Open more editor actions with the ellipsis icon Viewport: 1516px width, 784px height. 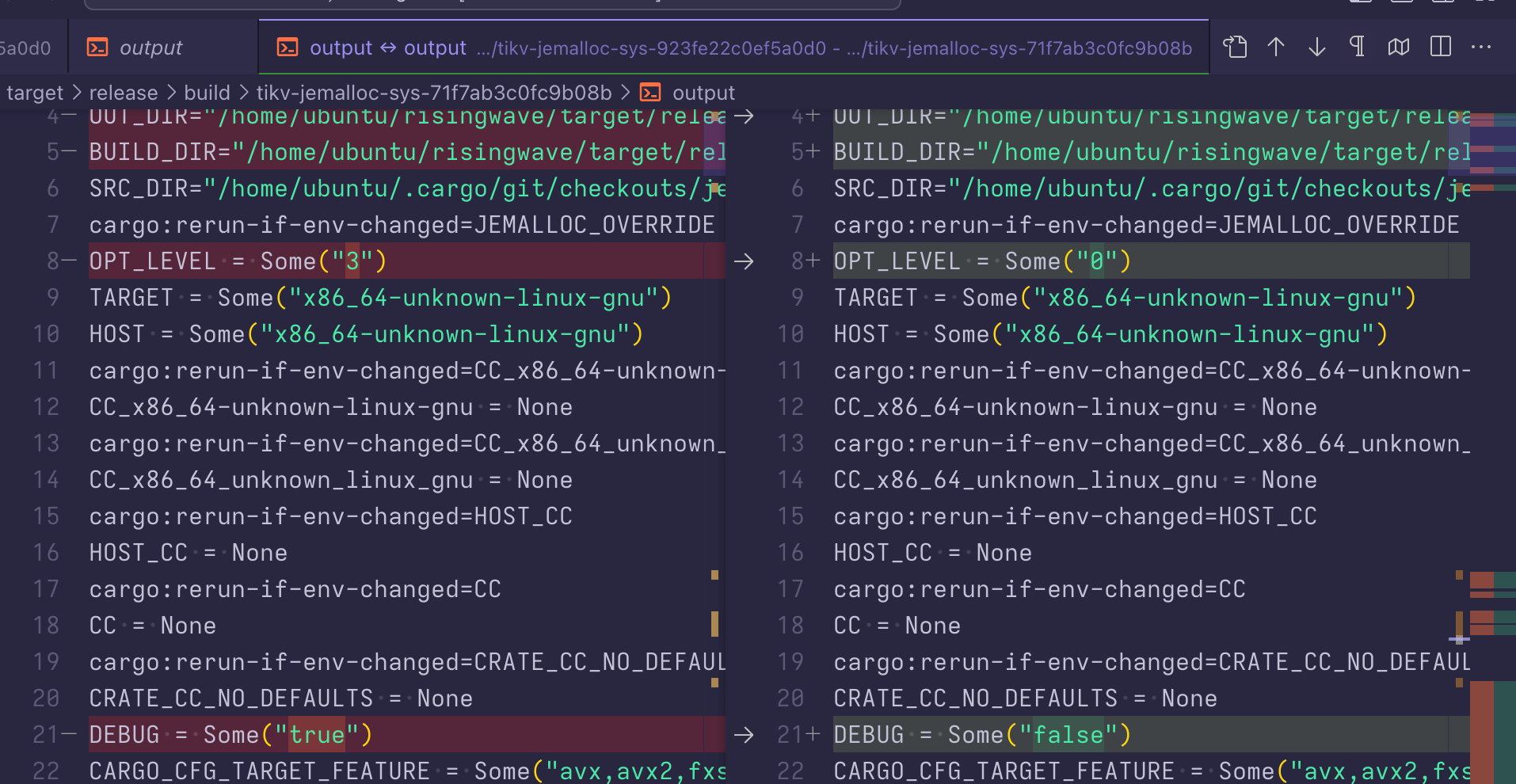1480,48
